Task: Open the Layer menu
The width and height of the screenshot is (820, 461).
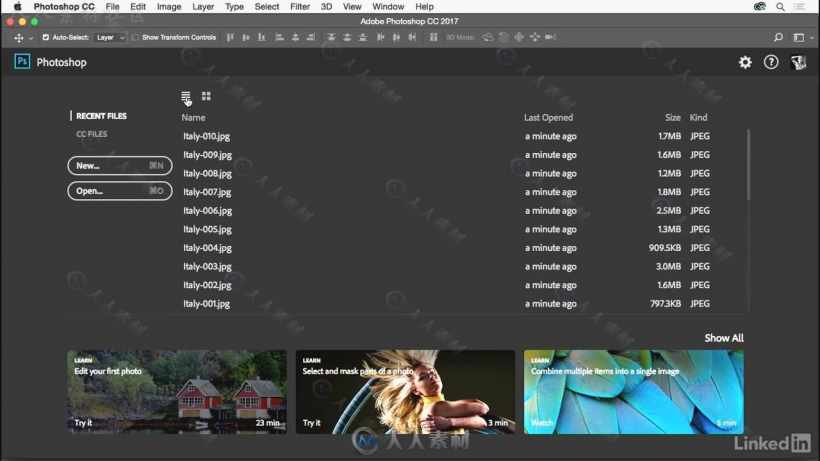Action: tap(203, 7)
